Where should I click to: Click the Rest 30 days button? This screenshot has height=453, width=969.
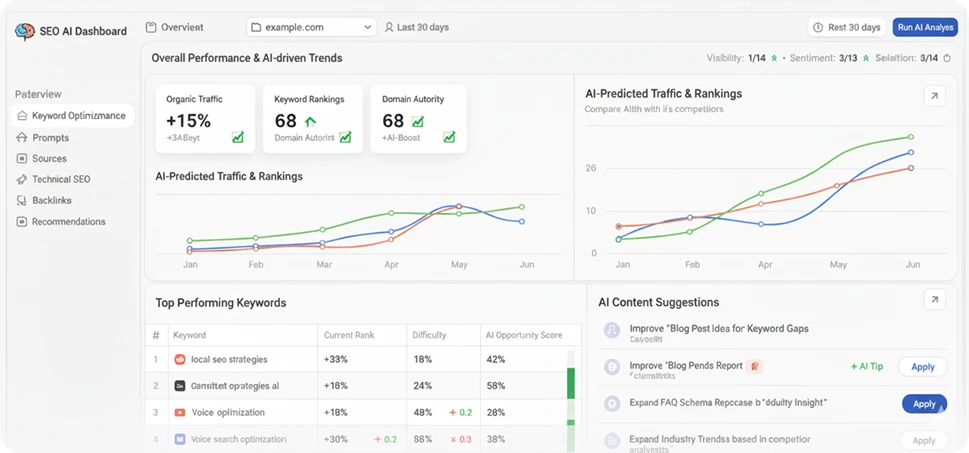(847, 27)
